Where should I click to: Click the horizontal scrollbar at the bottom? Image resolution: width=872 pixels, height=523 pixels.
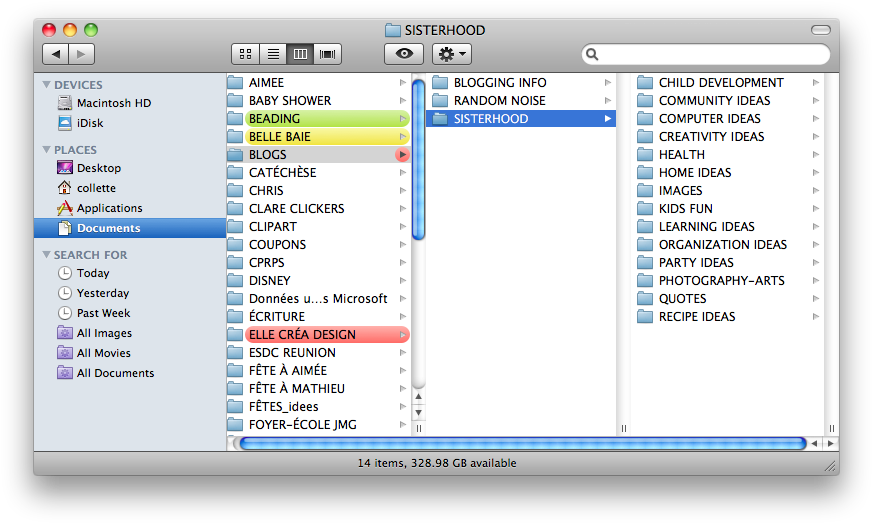click(x=522, y=443)
